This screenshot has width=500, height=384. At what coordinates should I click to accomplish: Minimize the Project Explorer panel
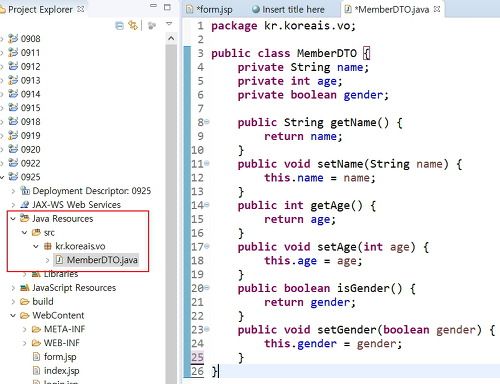[153, 6]
